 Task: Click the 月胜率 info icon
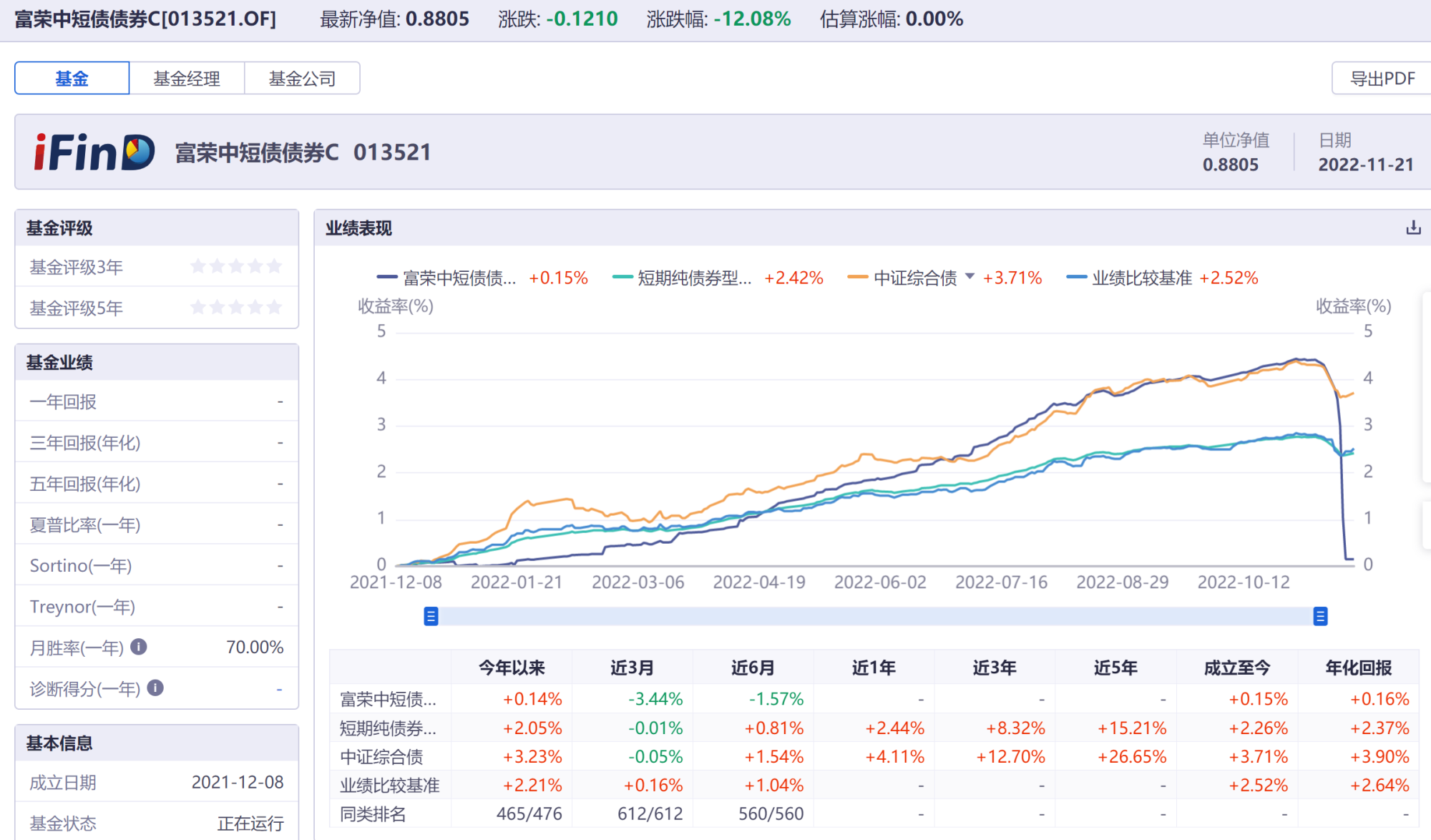pyautogui.click(x=139, y=647)
